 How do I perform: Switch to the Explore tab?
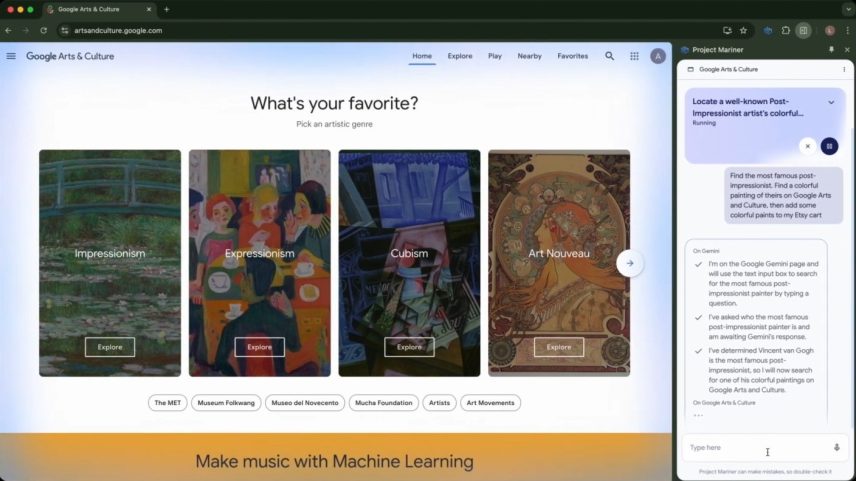pyautogui.click(x=460, y=56)
